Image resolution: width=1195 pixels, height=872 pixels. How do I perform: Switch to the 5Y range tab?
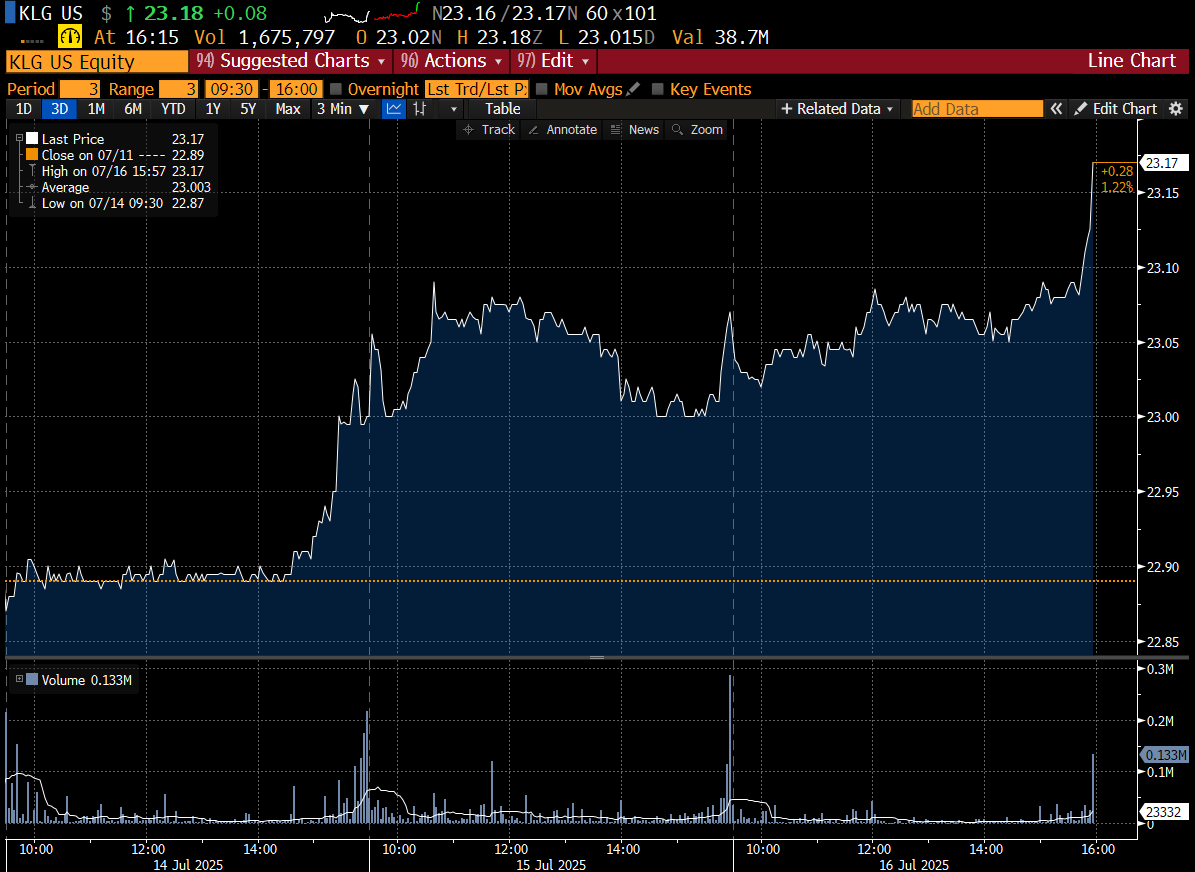pyautogui.click(x=248, y=109)
